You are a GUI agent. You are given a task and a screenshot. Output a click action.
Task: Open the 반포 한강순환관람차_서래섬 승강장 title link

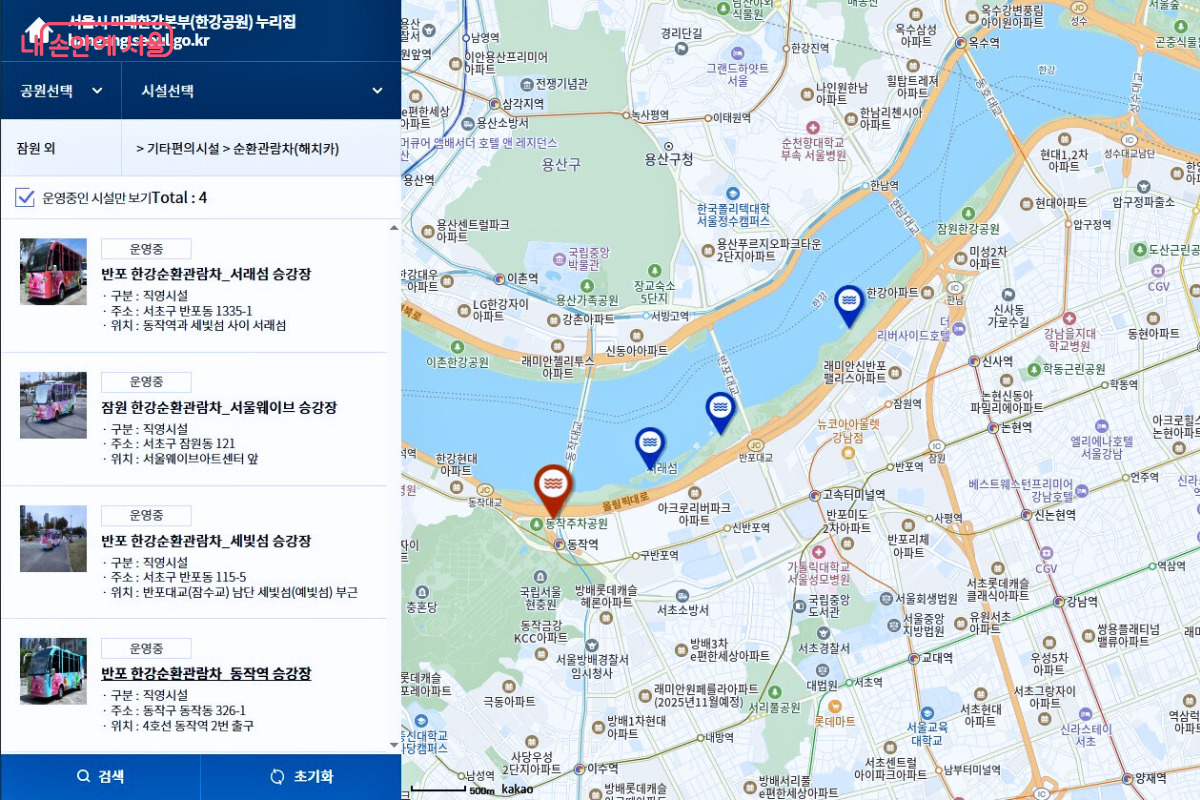click(206, 274)
